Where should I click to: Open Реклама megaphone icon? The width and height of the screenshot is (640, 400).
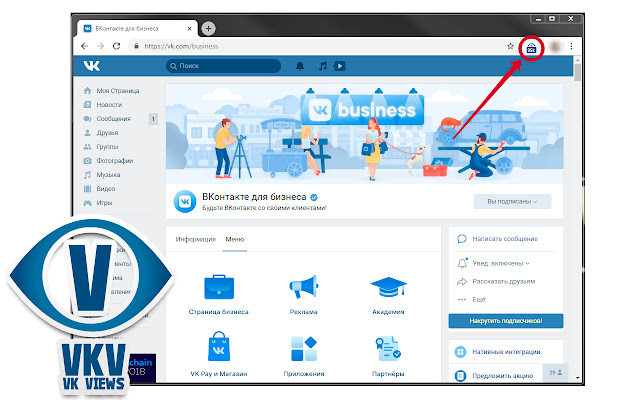(x=303, y=287)
